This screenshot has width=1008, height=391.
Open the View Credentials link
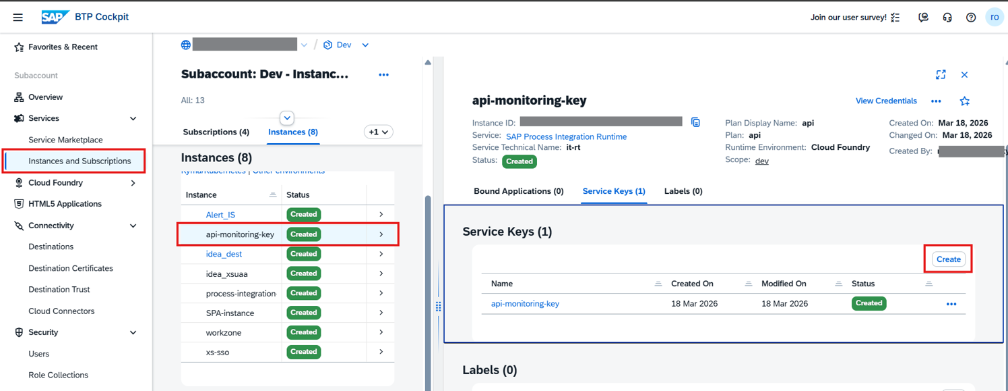pos(886,101)
